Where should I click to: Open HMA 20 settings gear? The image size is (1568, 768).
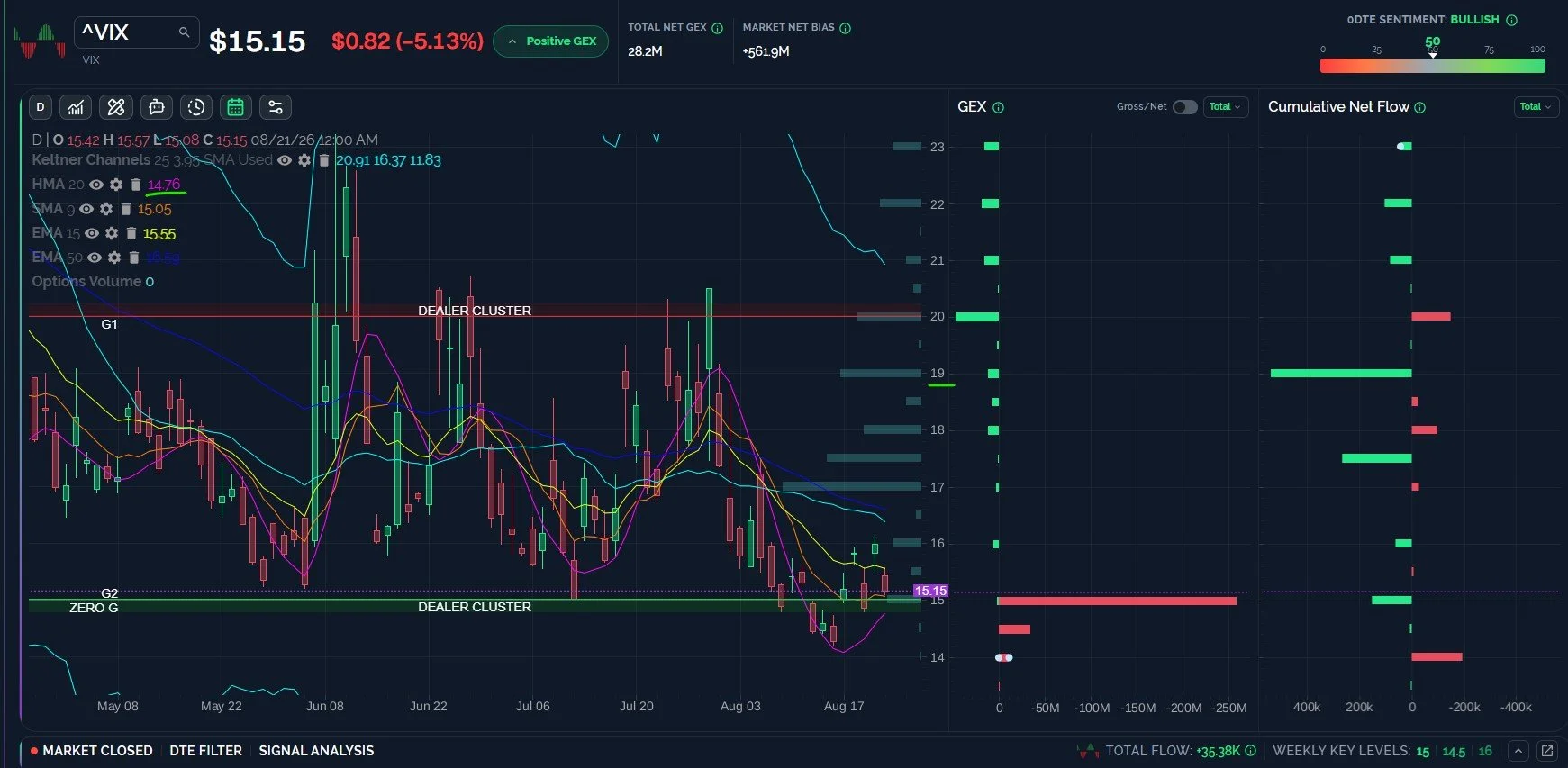tap(116, 185)
